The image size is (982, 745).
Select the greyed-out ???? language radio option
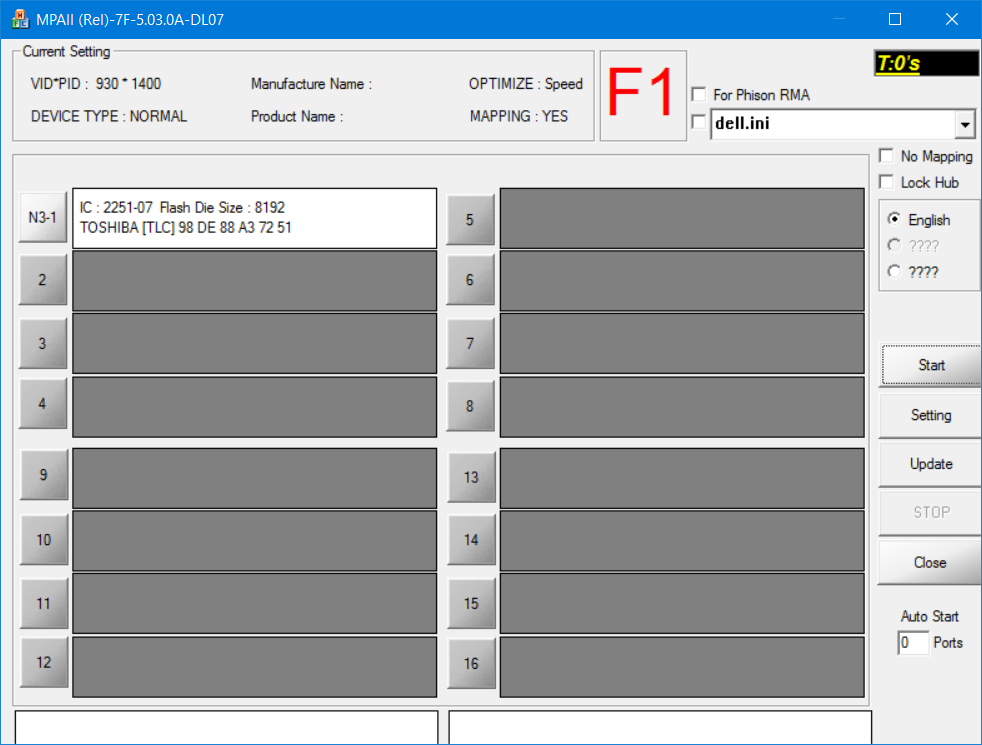(x=894, y=245)
